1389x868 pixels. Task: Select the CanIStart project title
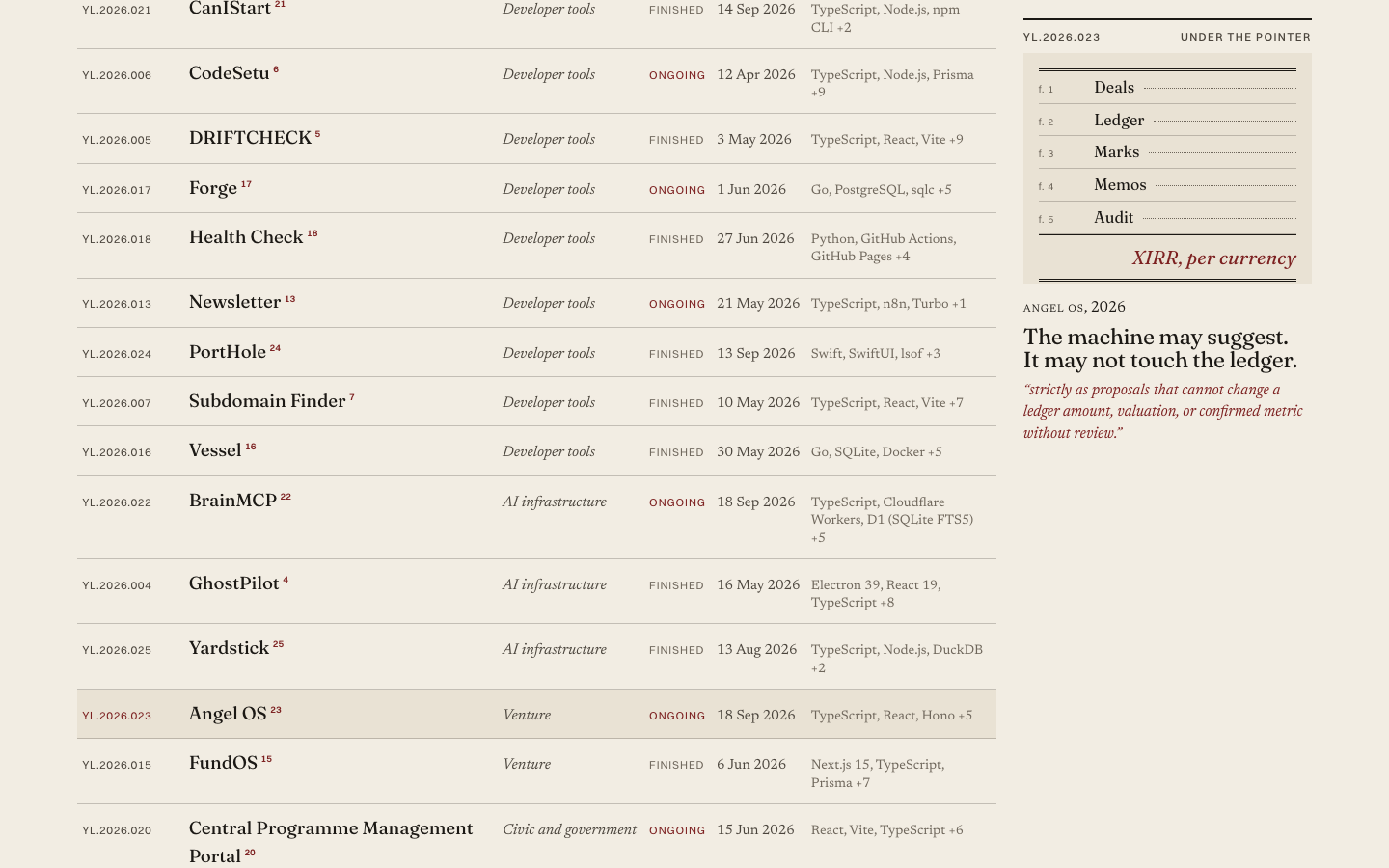(230, 9)
